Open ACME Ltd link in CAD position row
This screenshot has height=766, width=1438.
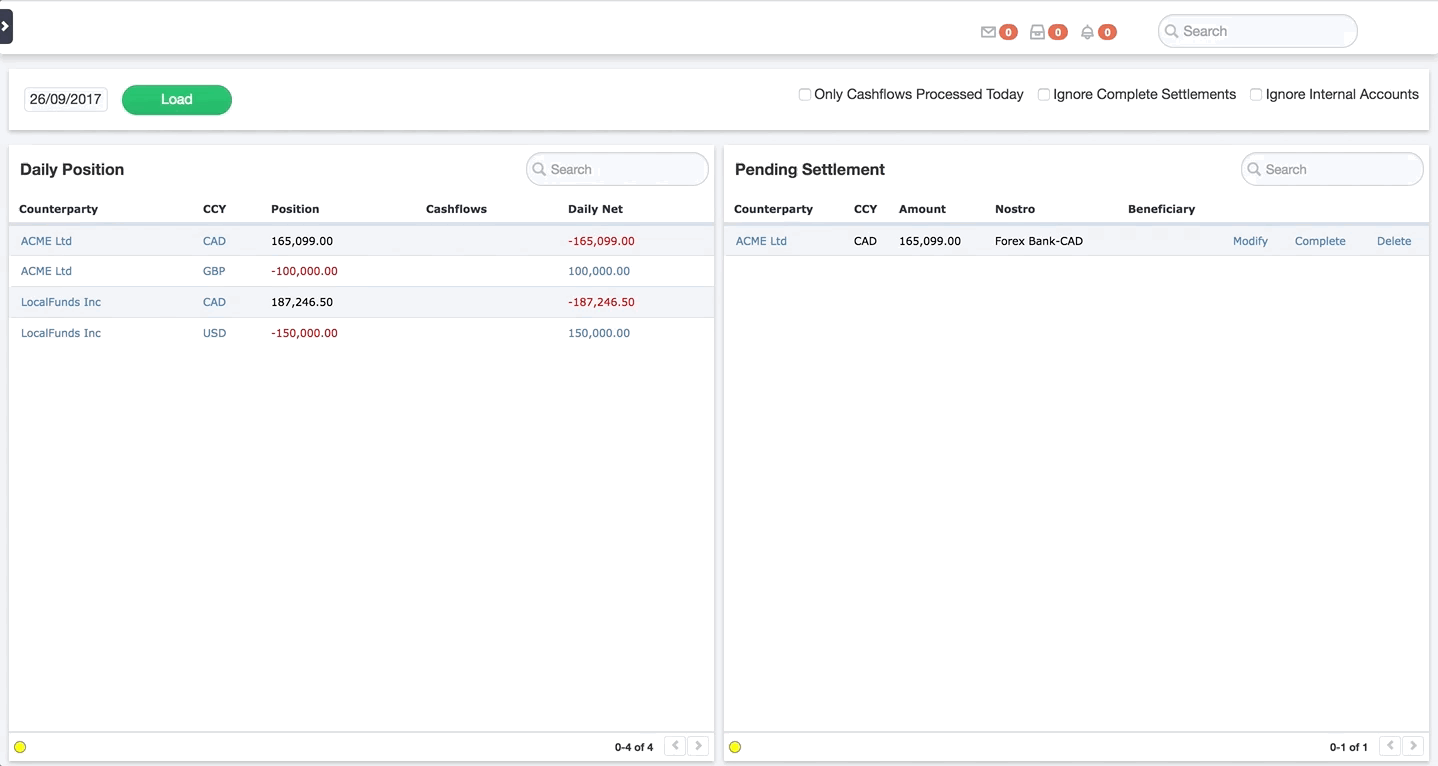click(46, 241)
